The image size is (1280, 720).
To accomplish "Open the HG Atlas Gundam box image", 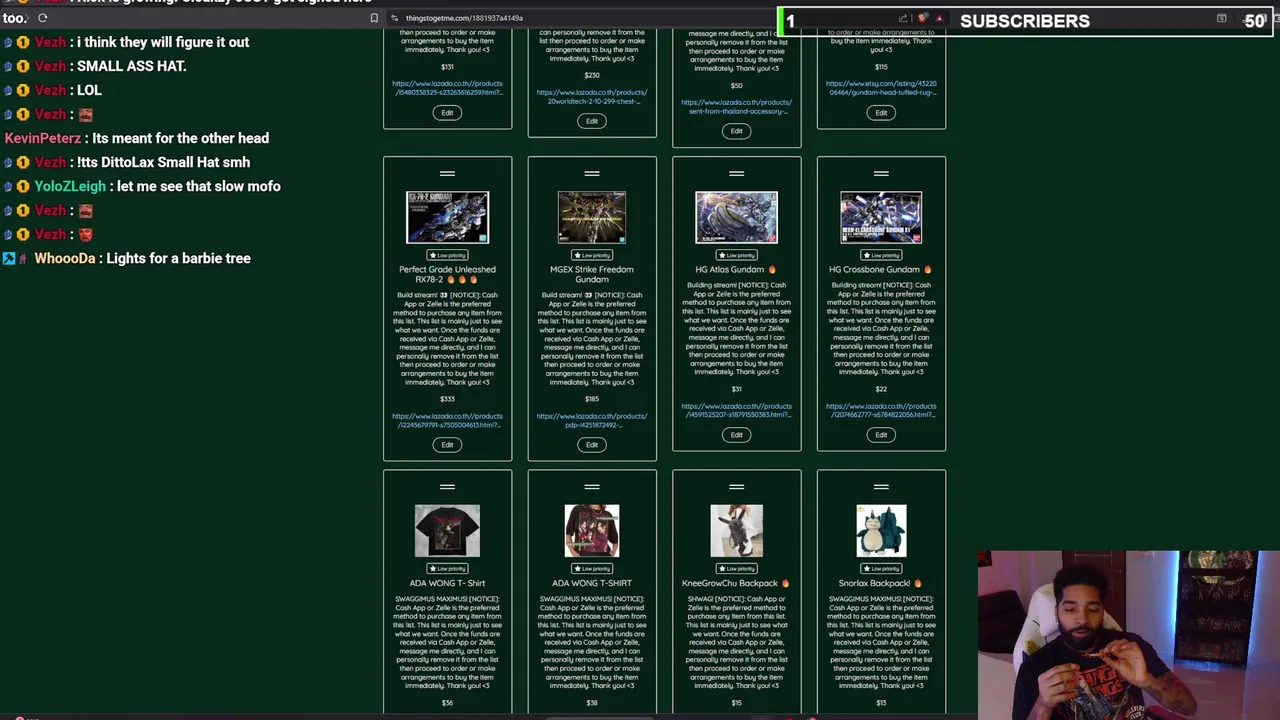I will (736, 217).
